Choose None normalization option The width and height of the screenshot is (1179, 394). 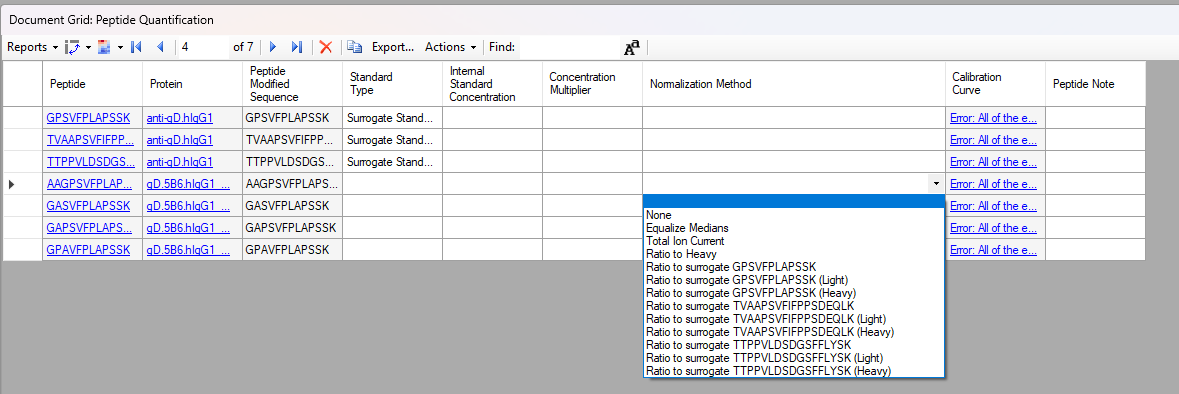[x=793, y=214]
